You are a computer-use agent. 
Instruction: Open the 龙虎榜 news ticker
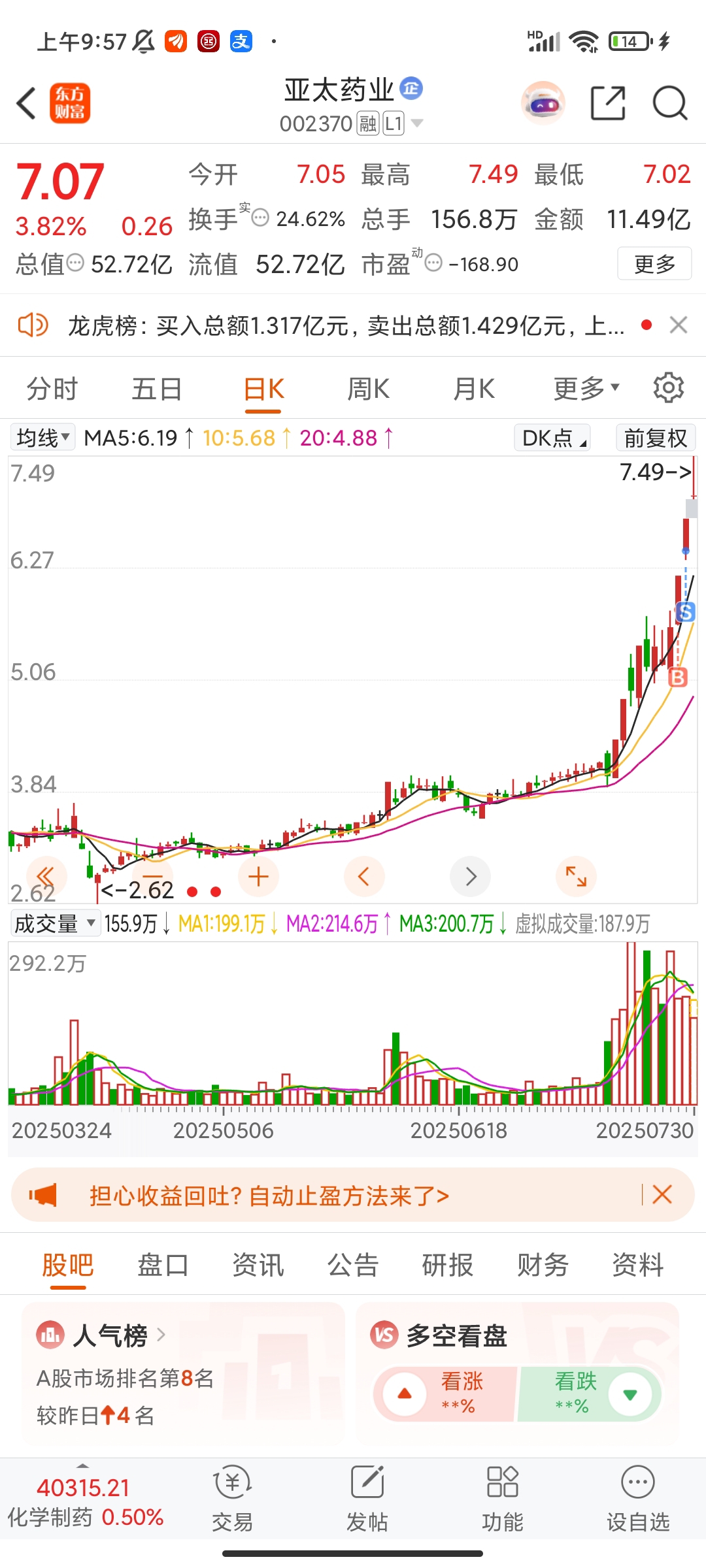pyautogui.click(x=346, y=325)
